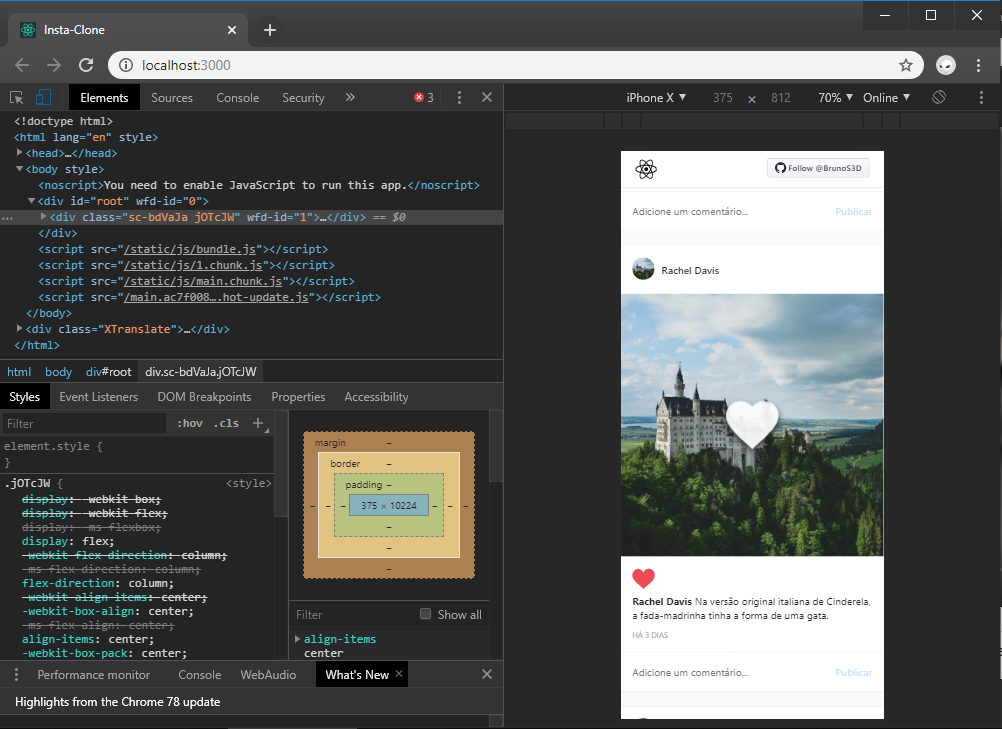This screenshot has height=729, width=1002.
Task: Open the /static/js/main.chunk.js link
Action: (203, 280)
